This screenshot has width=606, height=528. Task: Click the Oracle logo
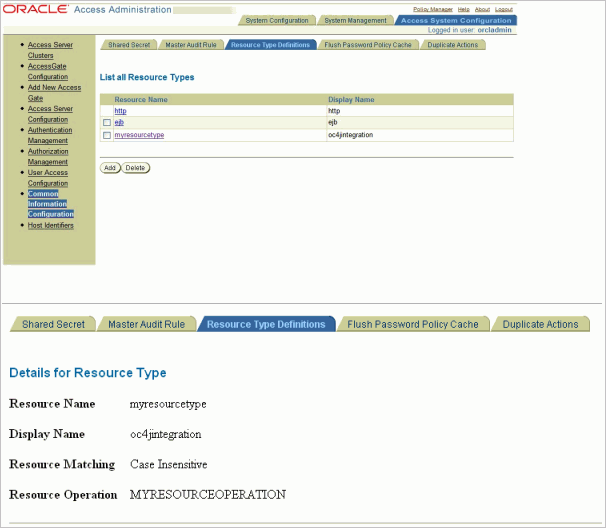point(36,9)
